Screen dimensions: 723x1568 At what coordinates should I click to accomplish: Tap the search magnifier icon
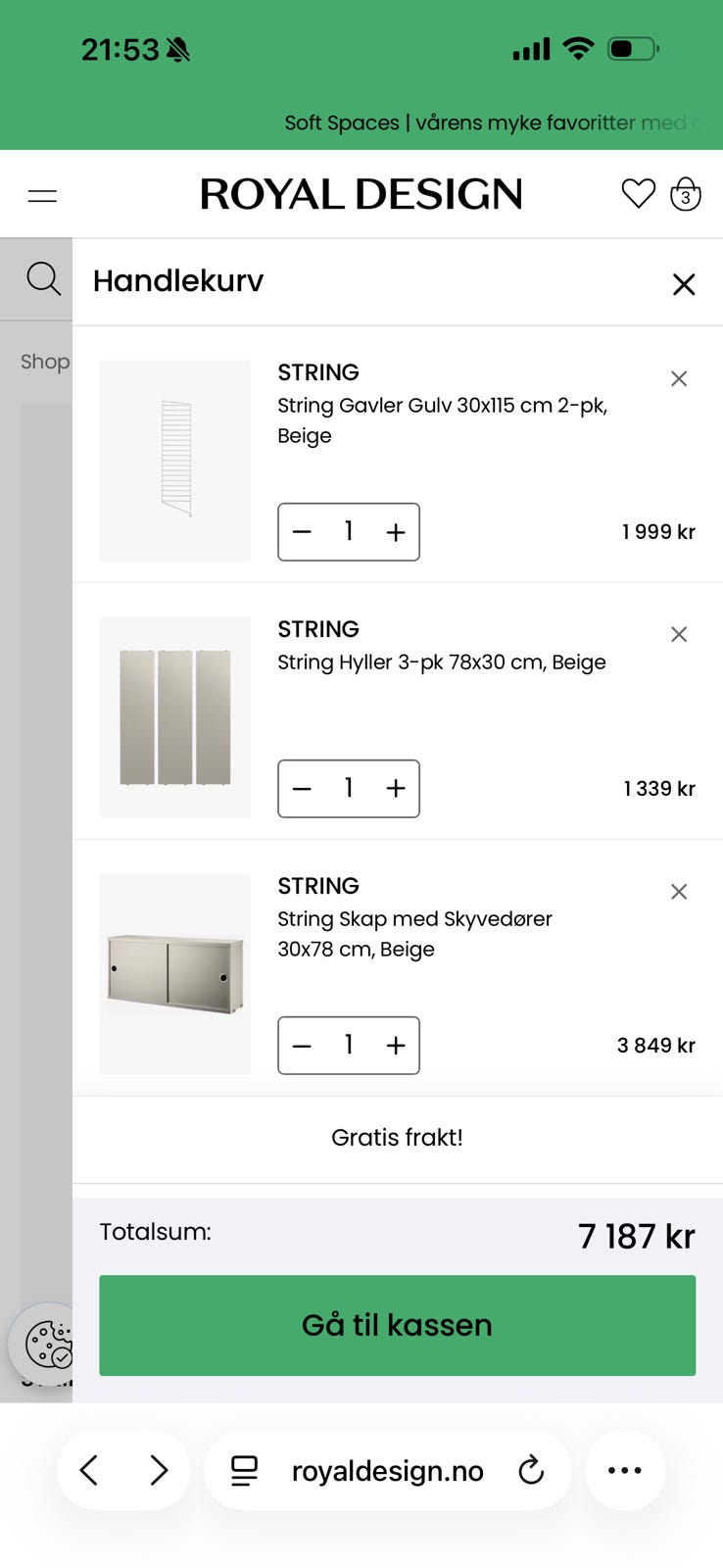pyautogui.click(x=43, y=278)
